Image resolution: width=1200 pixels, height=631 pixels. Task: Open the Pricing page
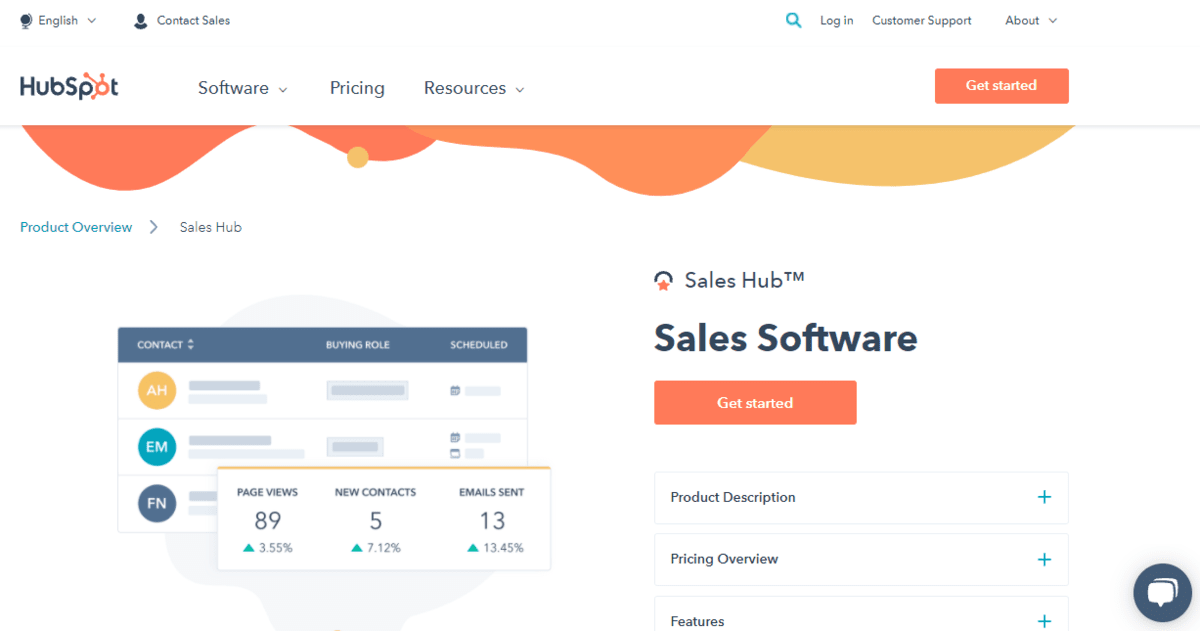(x=357, y=88)
